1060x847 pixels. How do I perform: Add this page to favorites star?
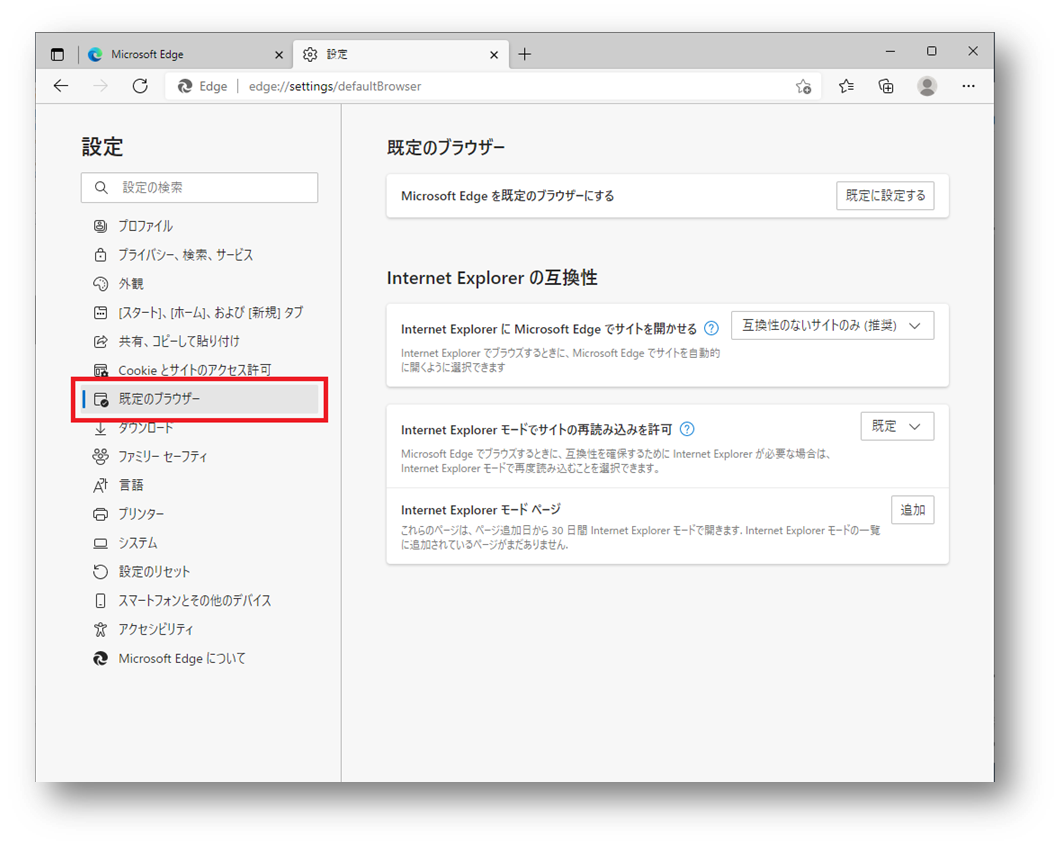pyautogui.click(x=803, y=87)
